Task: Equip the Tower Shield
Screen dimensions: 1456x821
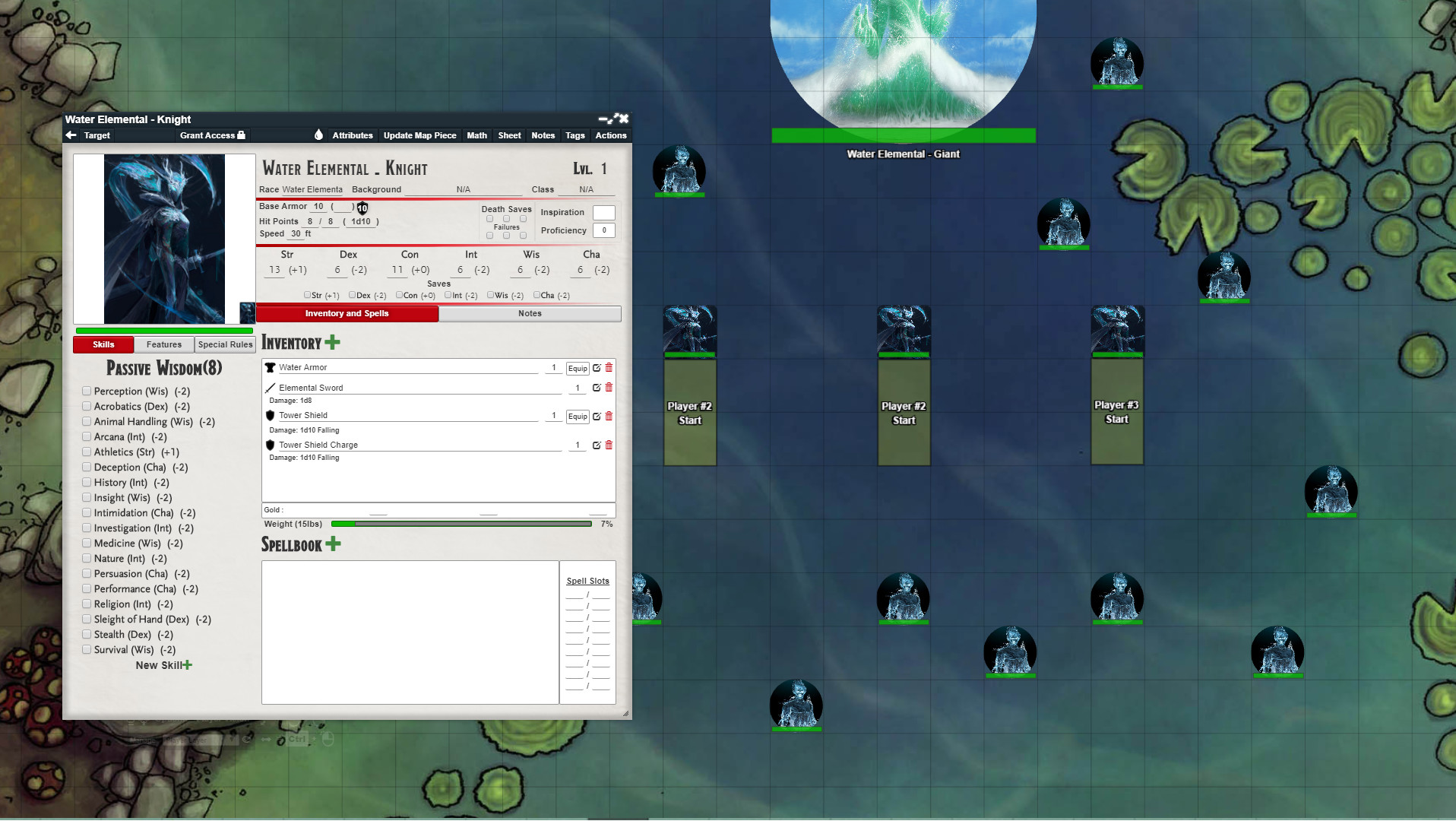Action: (x=578, y=417)
